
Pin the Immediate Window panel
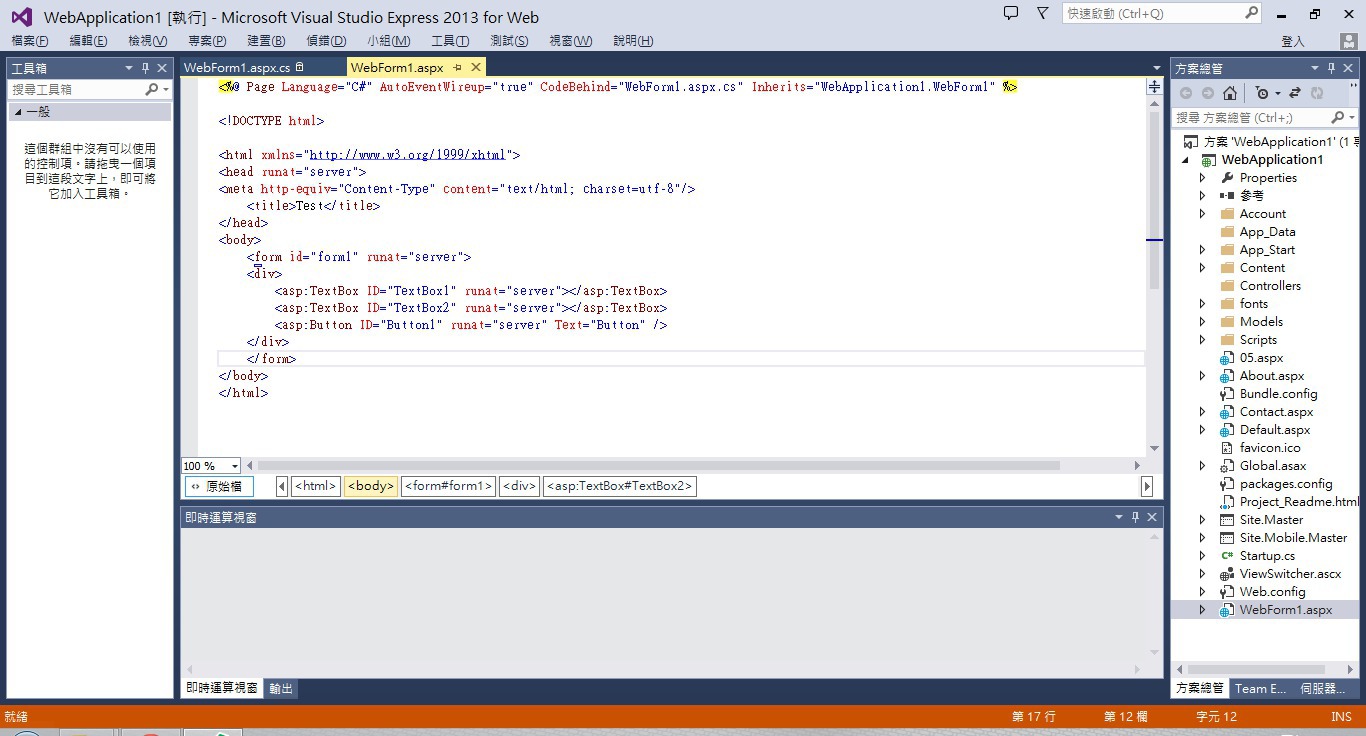click(x=1135, y=517)
